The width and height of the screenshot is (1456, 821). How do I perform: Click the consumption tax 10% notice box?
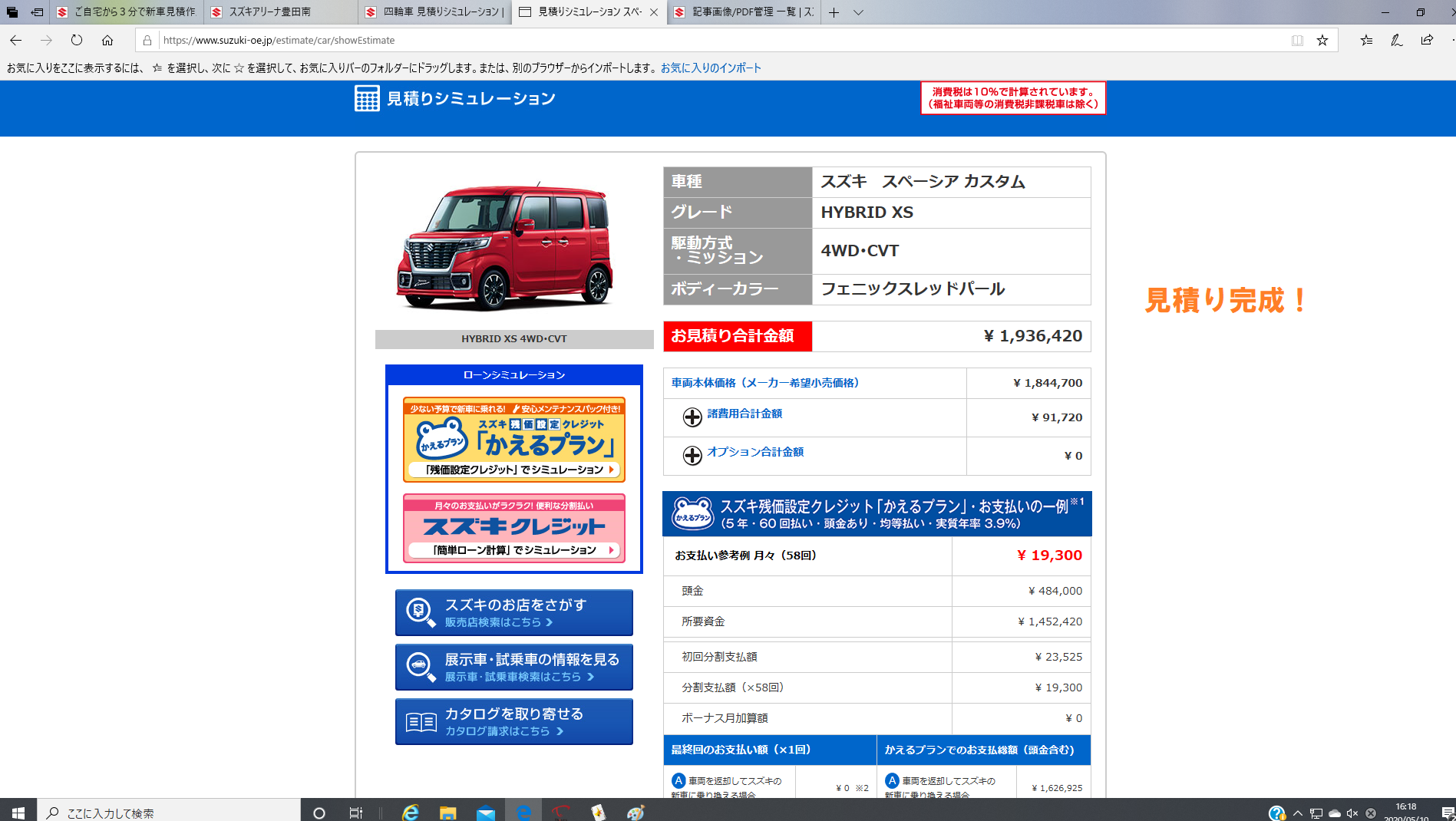(1013, 98)
